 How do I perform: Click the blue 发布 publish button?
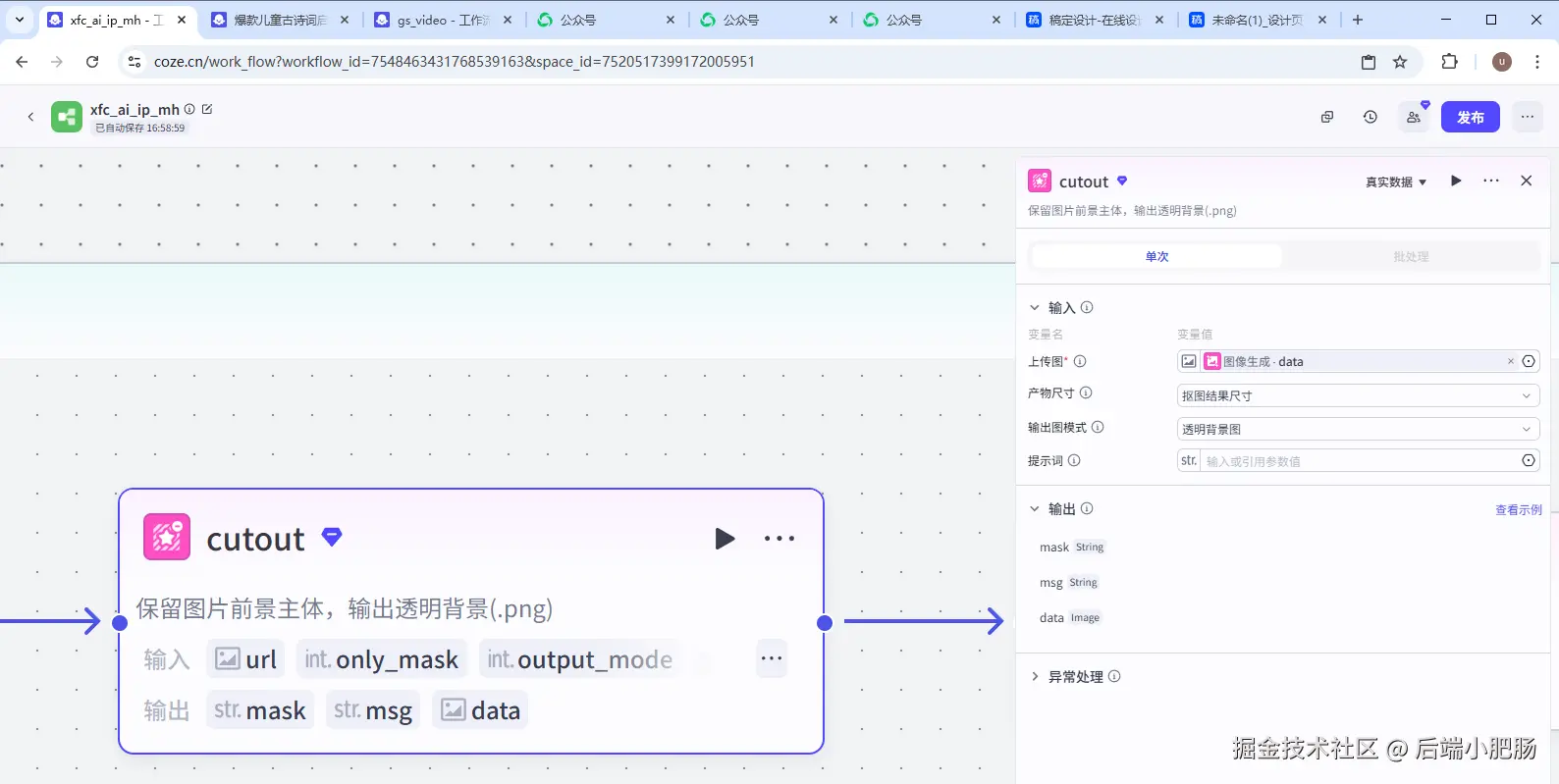[1471, 117]
